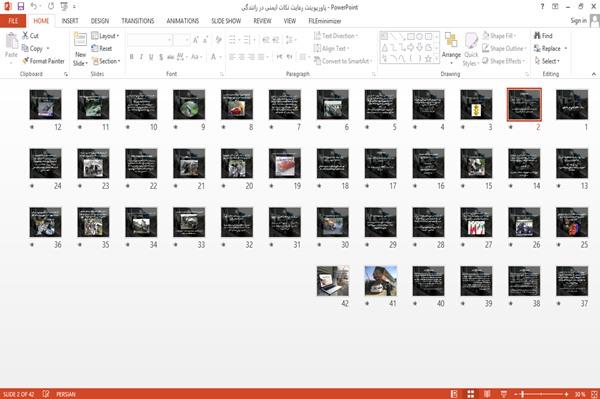Add a New Slide using the slide icon
Image resolution: width=600 pixels, height=399 pixels.
pyautogui.click(x=80, y=40)
